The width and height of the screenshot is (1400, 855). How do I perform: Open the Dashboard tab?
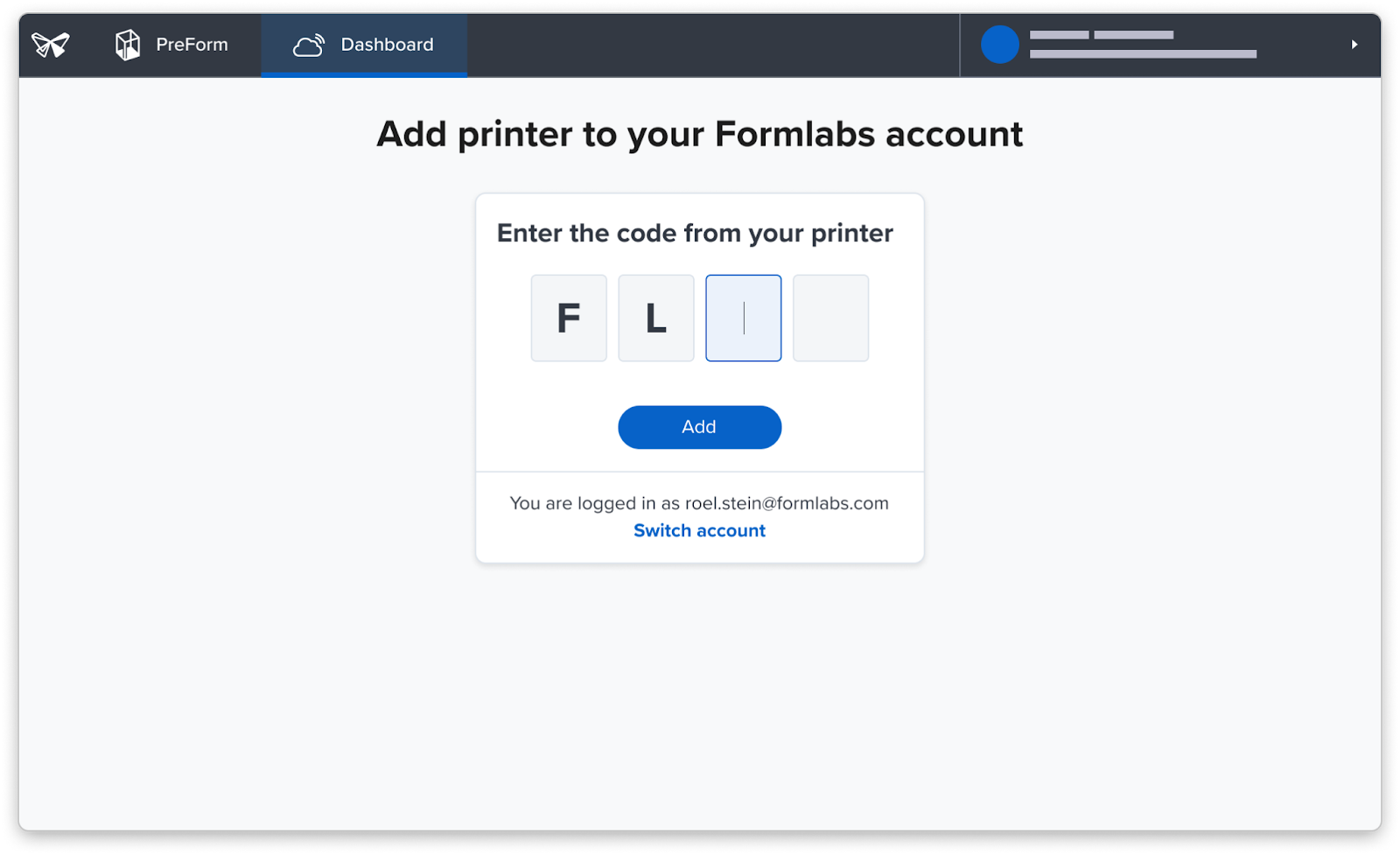tap(364, 44)
